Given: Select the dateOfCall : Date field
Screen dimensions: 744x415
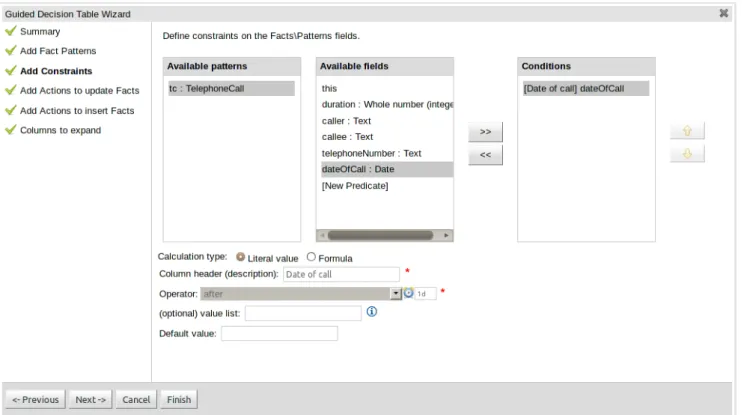Looking at the screenshot, I should (x=387, y=169).
